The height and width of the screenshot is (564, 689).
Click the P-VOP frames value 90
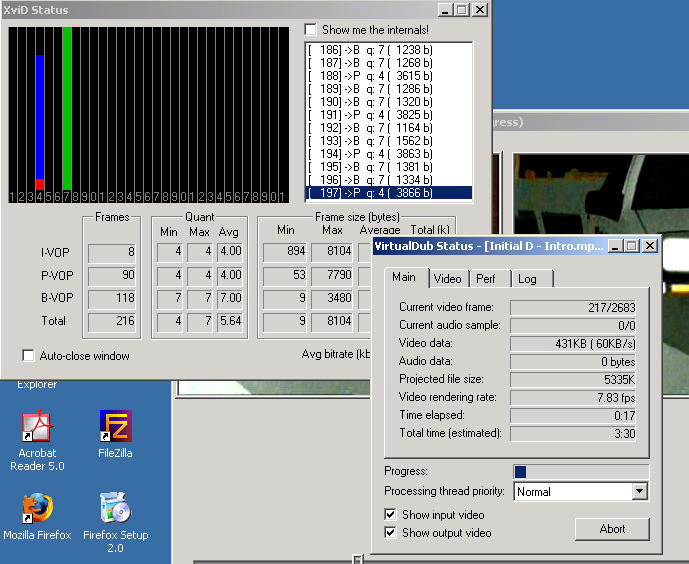tap(112, 276)
